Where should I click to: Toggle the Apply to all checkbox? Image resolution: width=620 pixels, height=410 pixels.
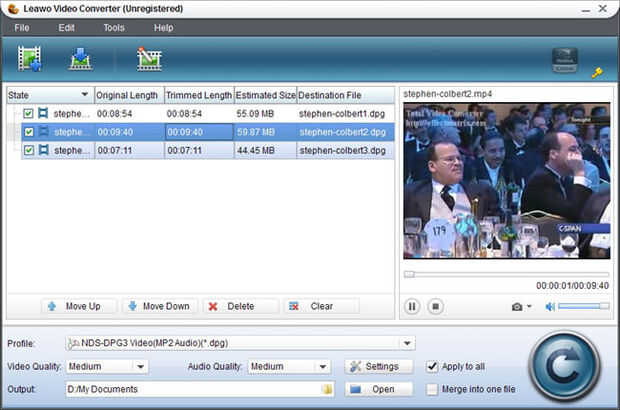click(432, 367)
